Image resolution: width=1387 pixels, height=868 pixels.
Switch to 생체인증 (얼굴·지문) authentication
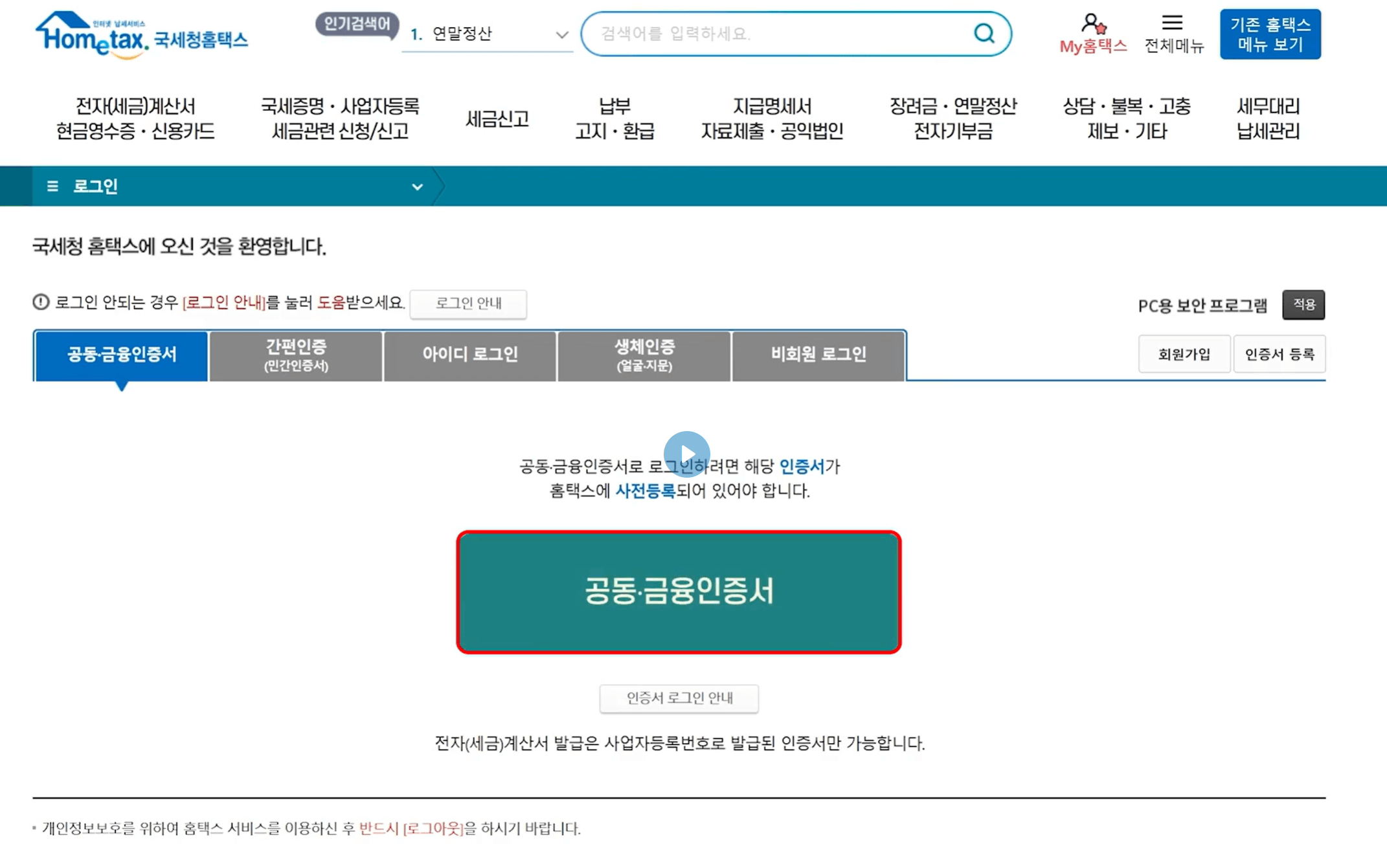(x=644, y=355)
